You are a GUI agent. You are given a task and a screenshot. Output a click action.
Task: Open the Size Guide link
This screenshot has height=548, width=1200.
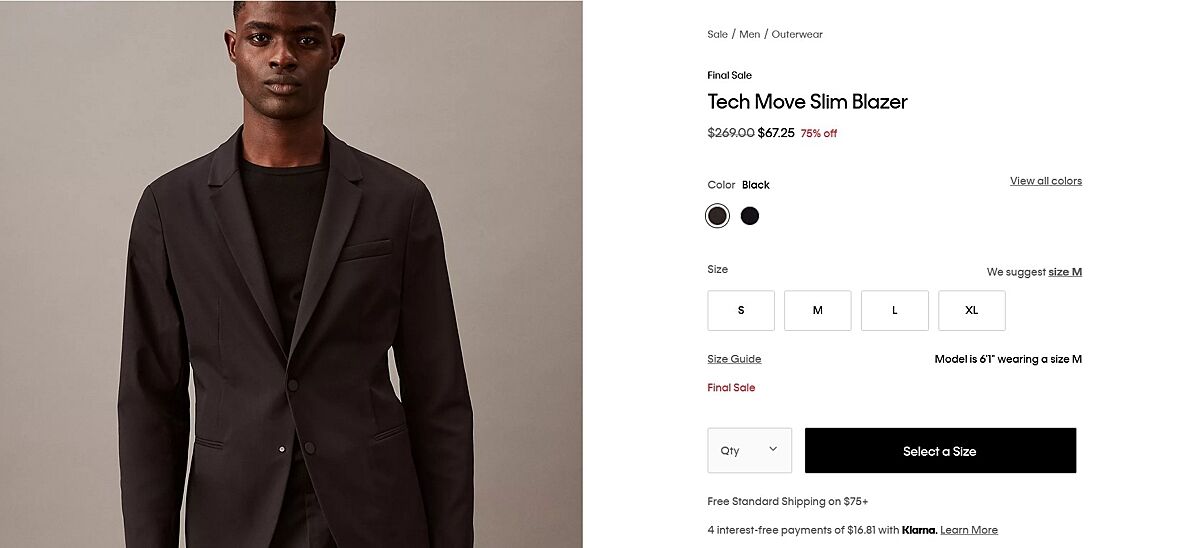pyautogui.click(x=734, y=359)
